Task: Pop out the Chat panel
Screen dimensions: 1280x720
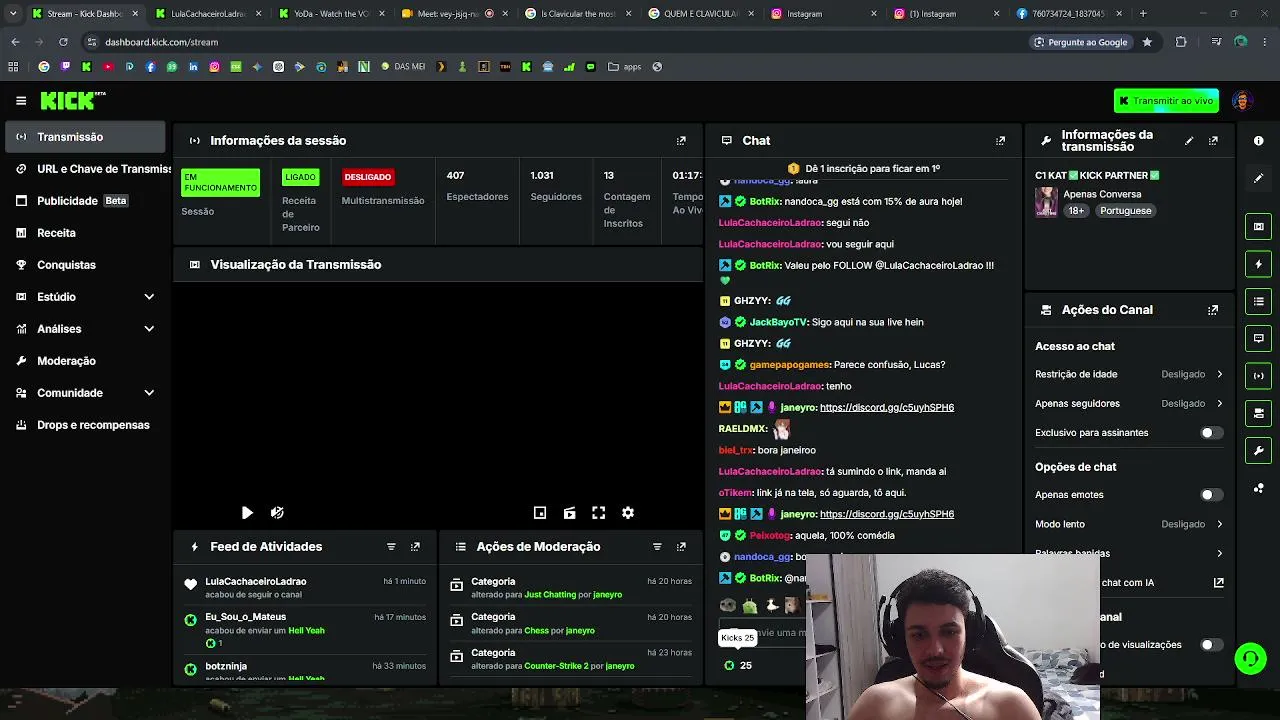Action: tap(1000, 141)
